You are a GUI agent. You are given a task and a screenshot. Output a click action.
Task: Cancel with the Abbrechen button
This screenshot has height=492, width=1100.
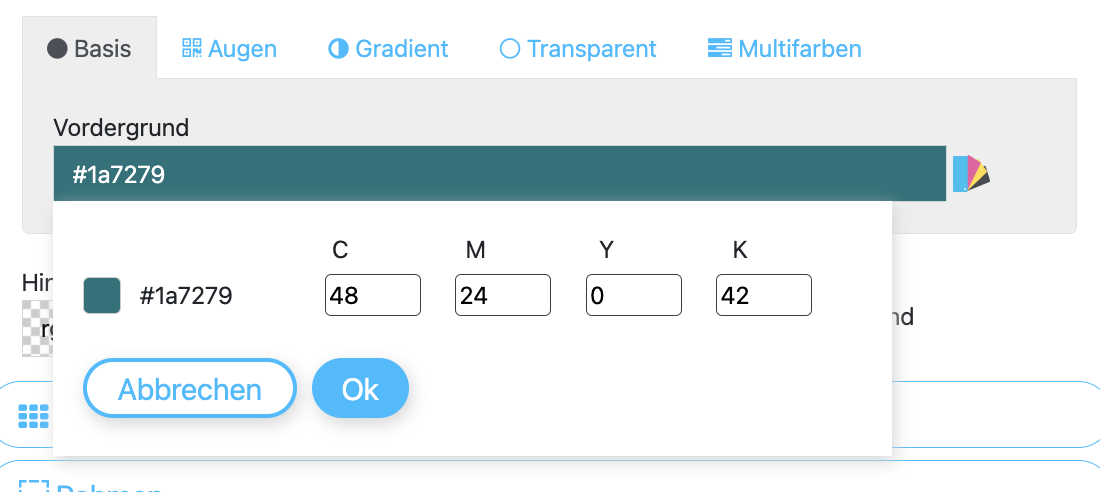(x=189, y=388)
